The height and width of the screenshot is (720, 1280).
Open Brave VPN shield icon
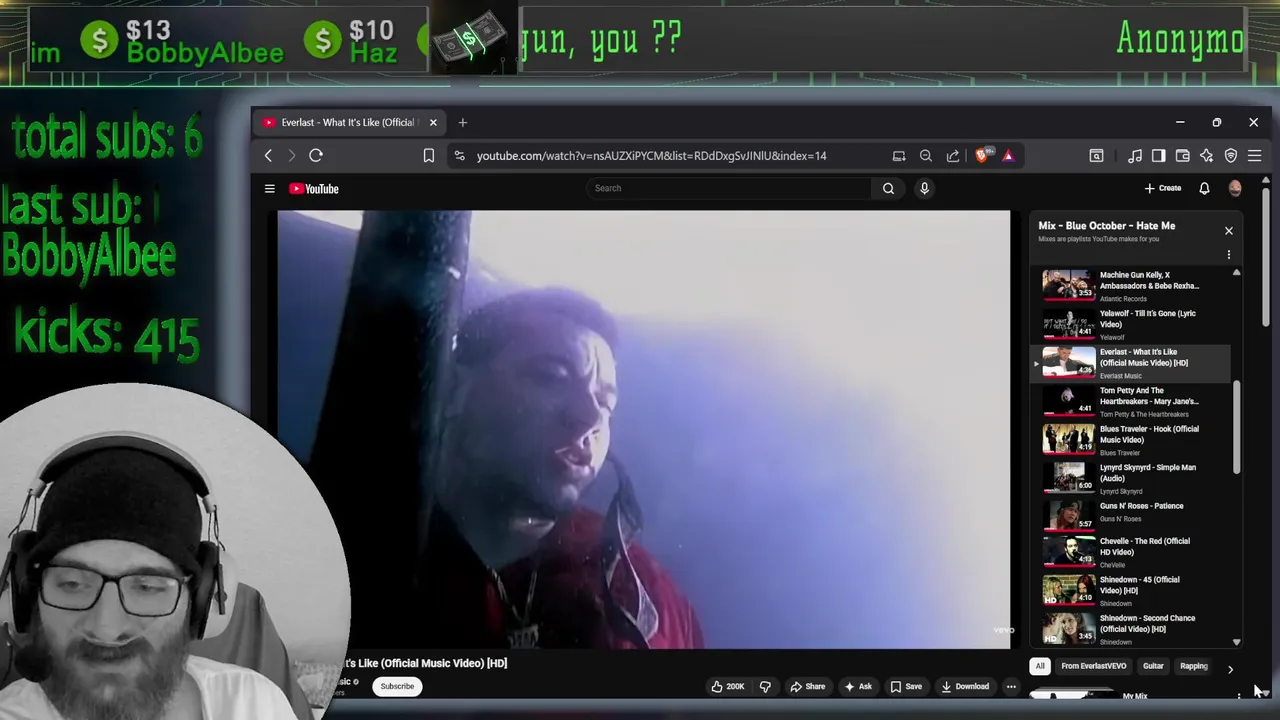click(1231, 156)
